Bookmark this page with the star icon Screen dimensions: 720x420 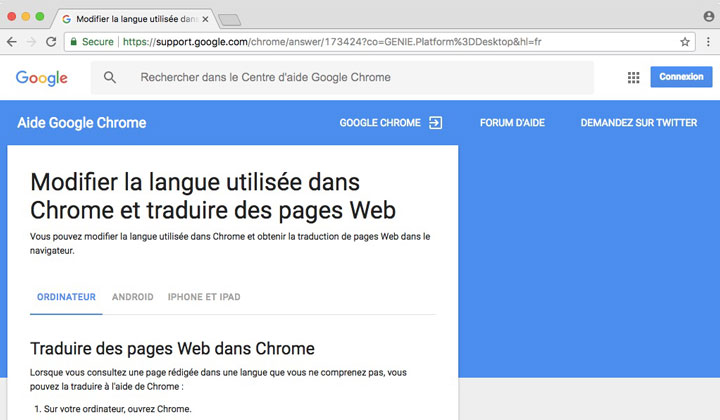coord(685,42)
